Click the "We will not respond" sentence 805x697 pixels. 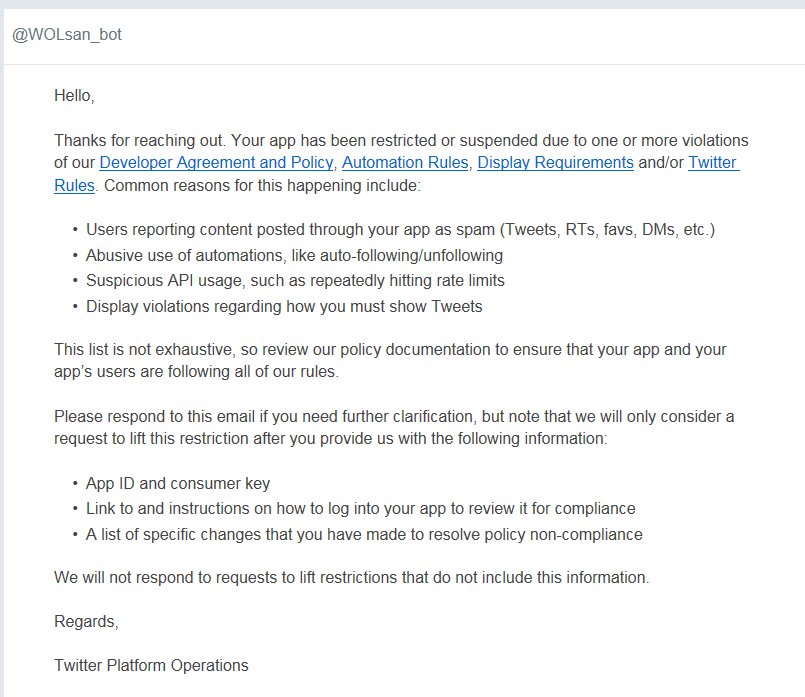click(x=351, y=577)
